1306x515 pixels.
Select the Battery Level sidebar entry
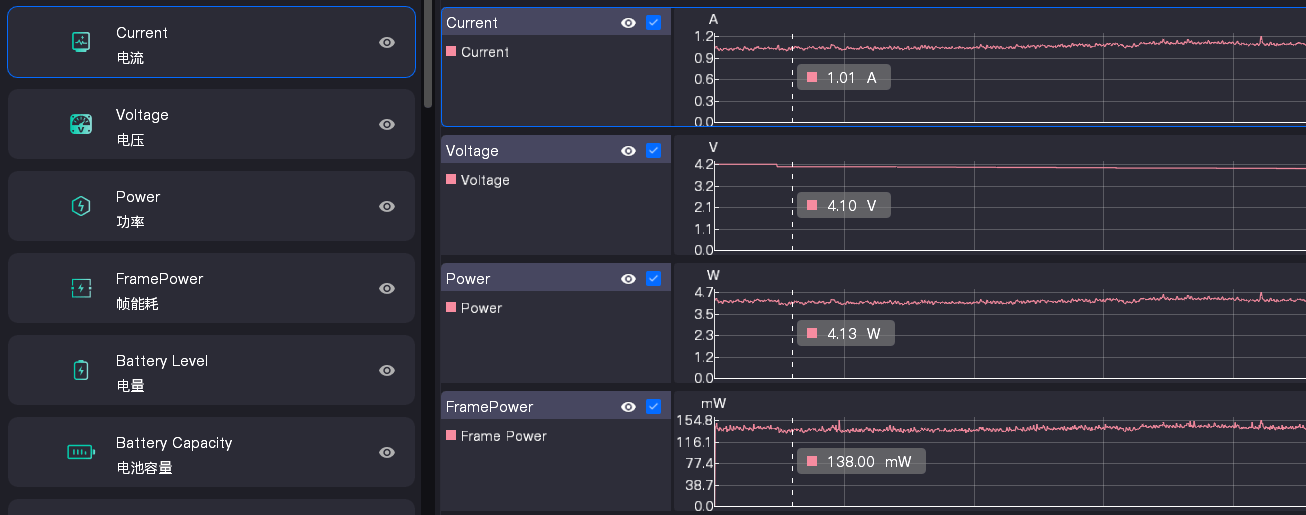[211, 370]
